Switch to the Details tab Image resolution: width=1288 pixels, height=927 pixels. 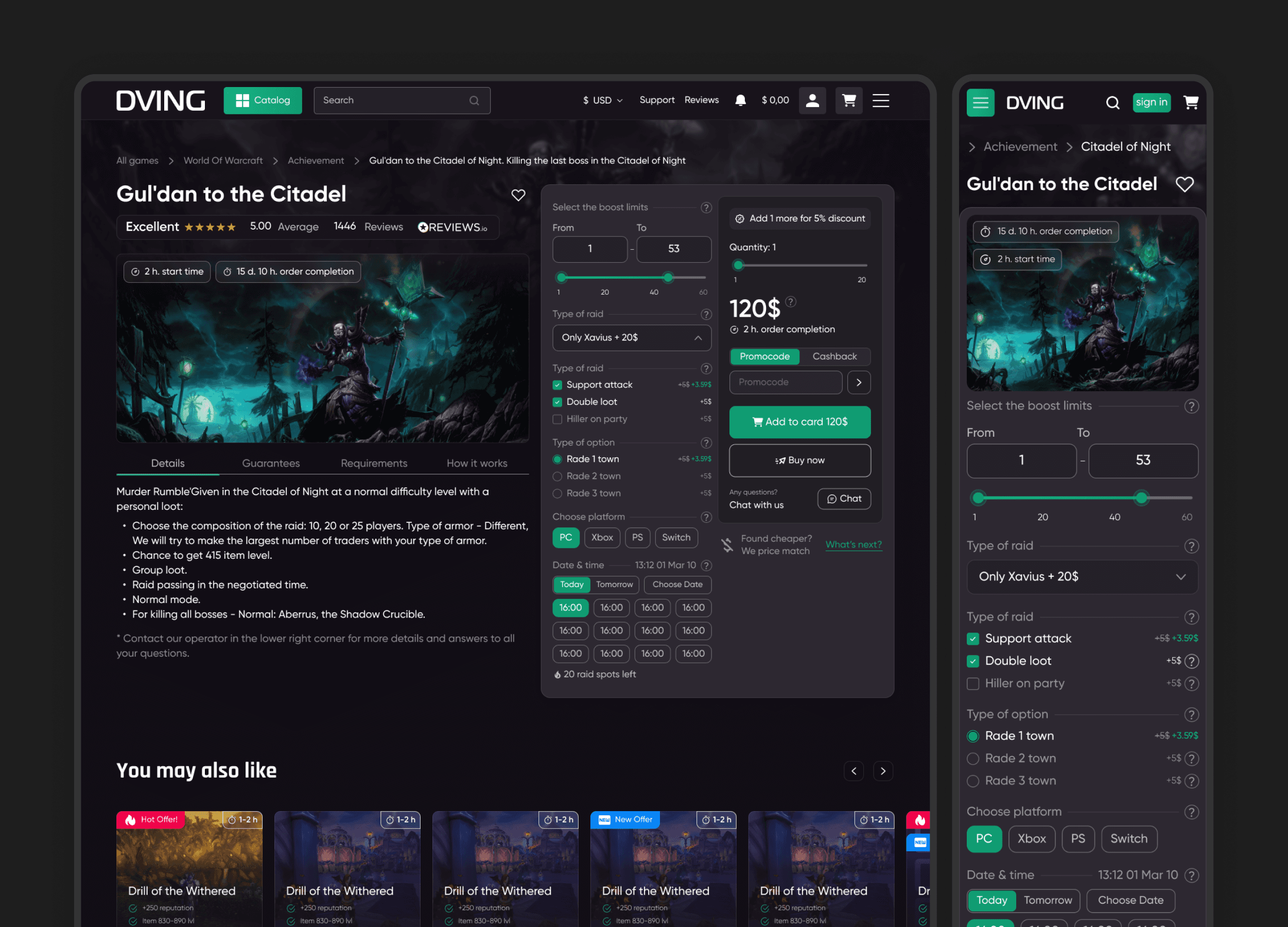point(167,463)
